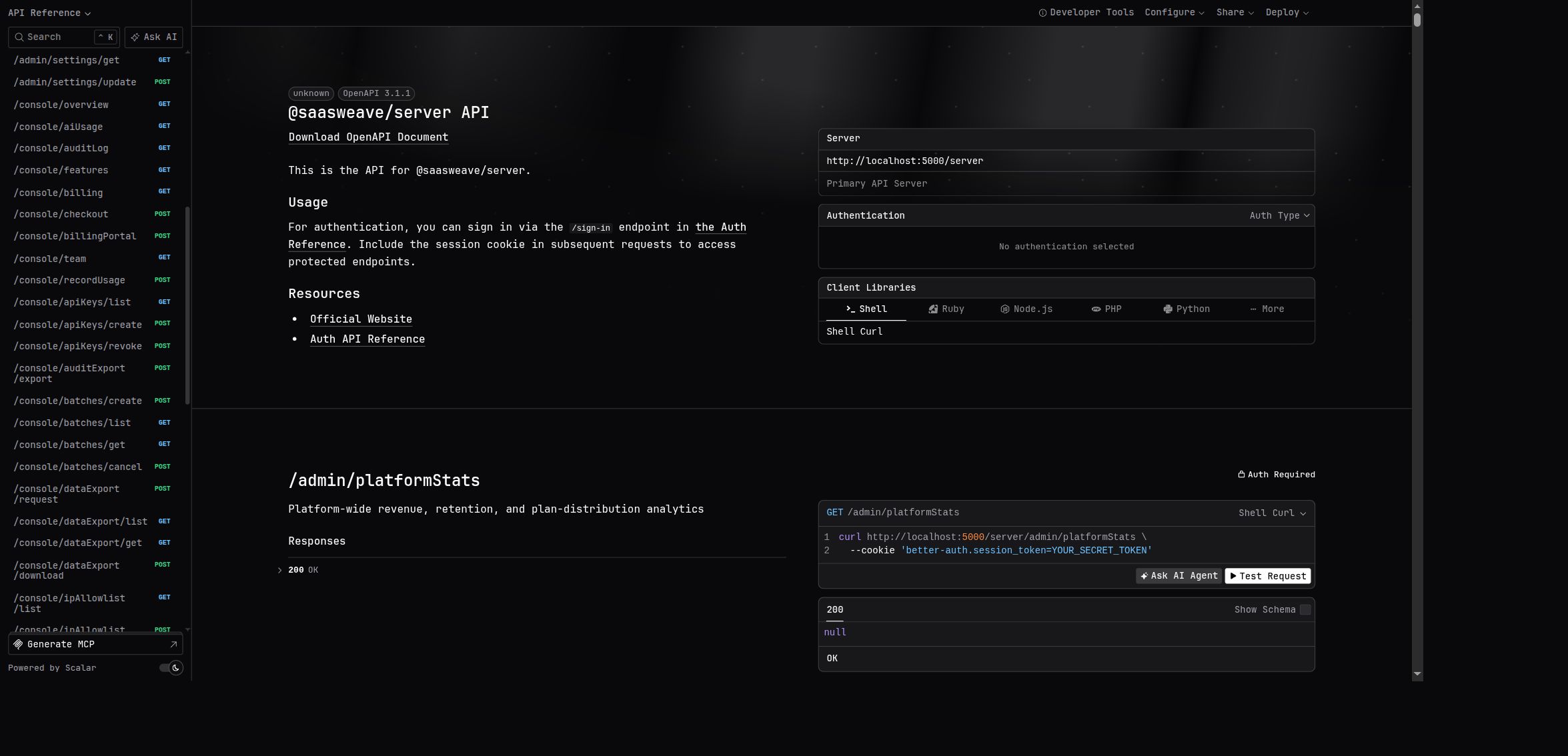Open /console/billing endpoint
The image size is (1568, 756).
pos(93,193)
